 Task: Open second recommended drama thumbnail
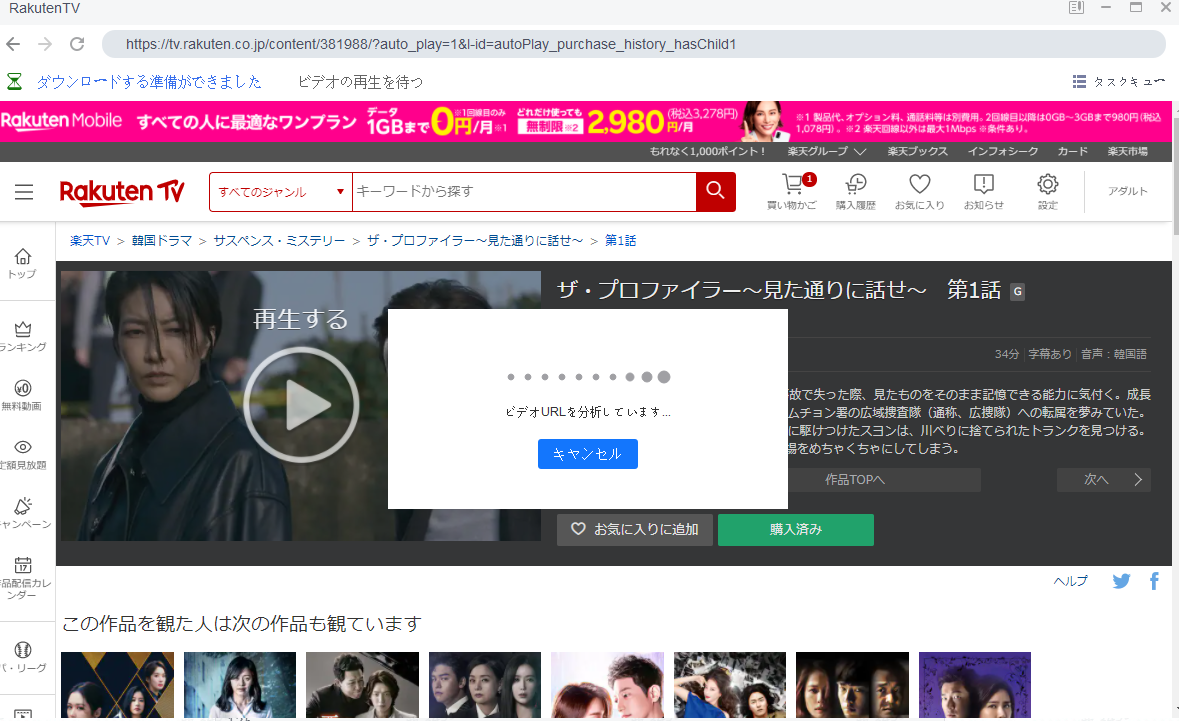240,685
